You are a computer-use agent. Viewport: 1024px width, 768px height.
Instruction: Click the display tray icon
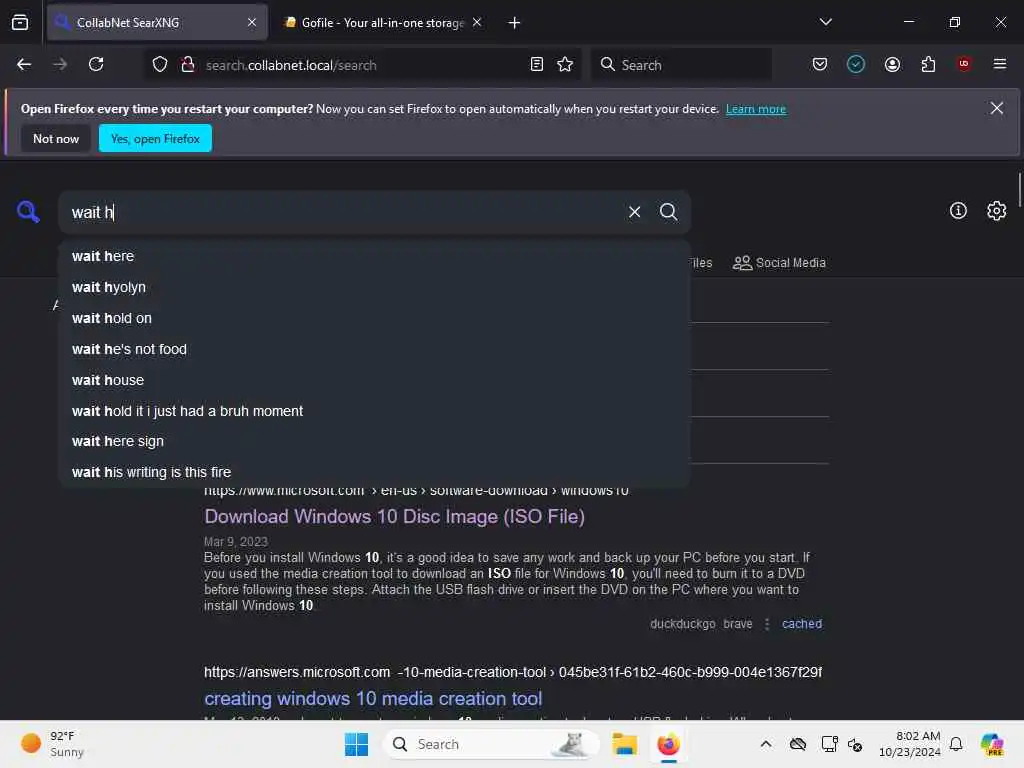click(x=829, y=744)
